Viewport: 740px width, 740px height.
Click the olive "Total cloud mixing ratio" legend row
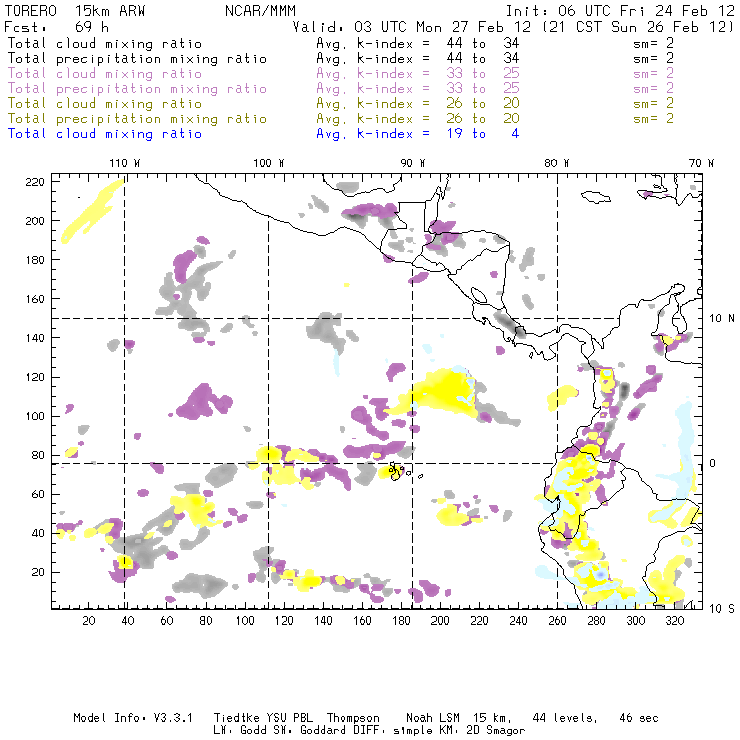[340, 103]
